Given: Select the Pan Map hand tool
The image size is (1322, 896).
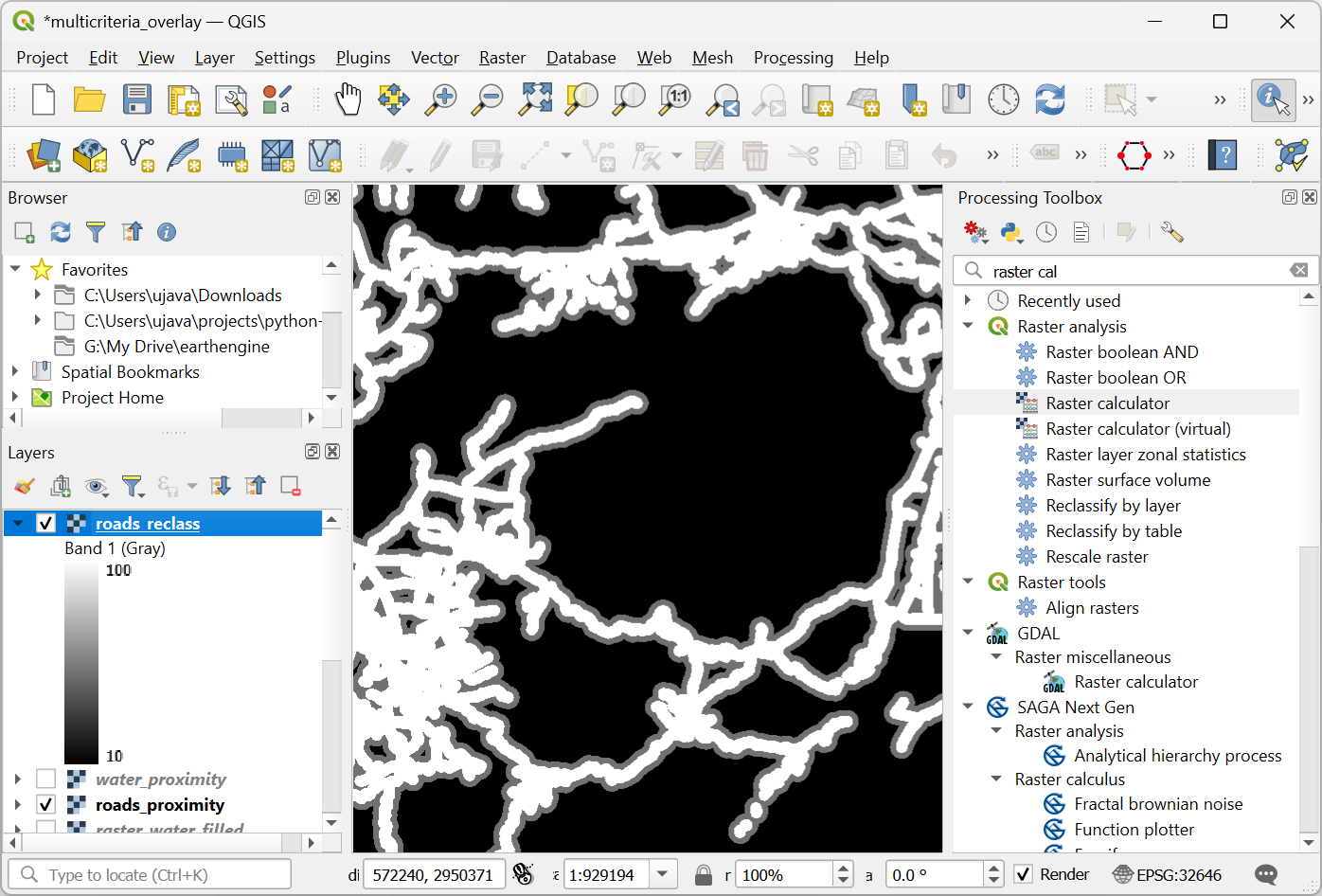Looking at the screenshot, I should 348,99.
